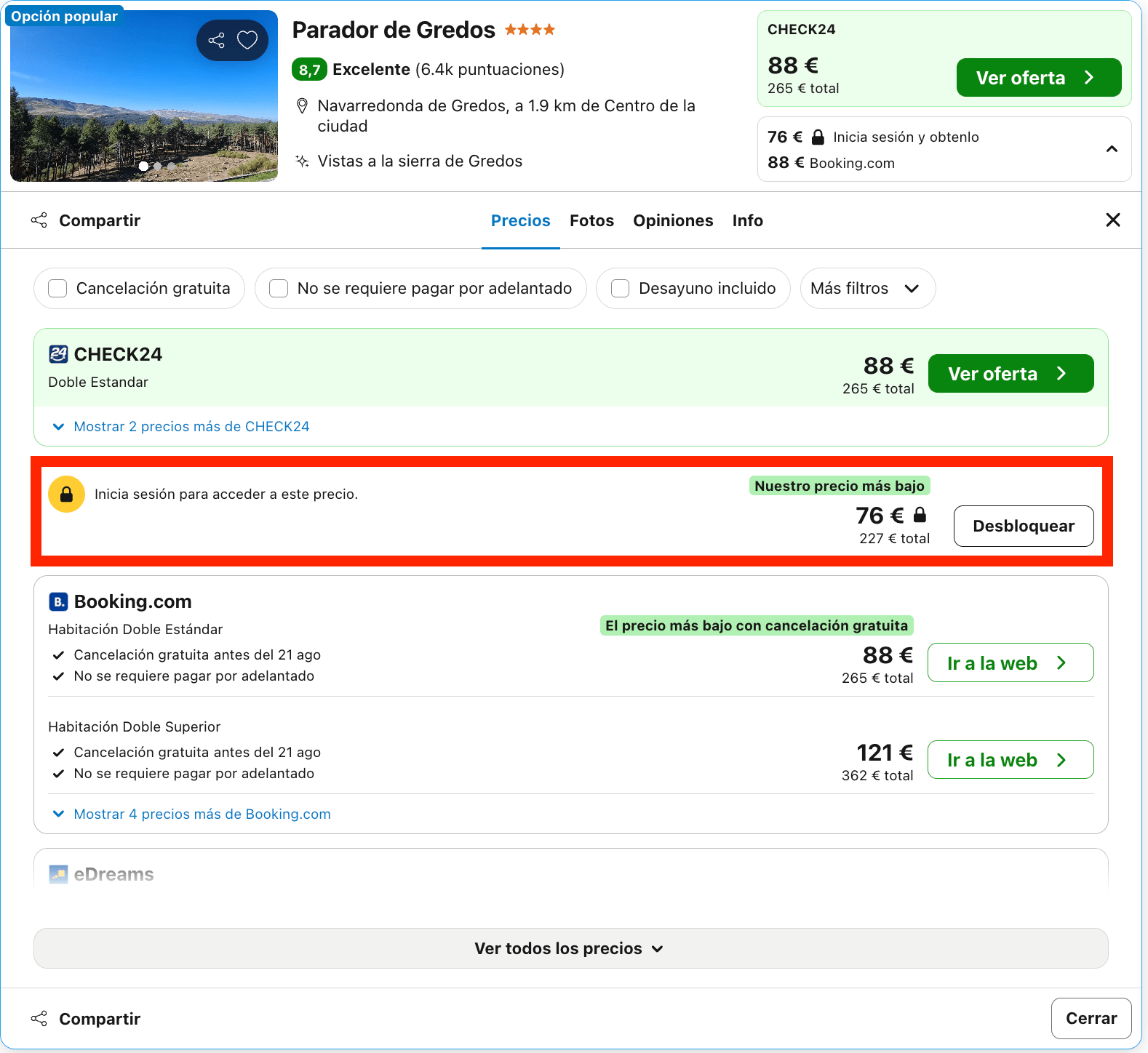Click Ir a la web for 88 € Booking room

tap(1010, 662)
